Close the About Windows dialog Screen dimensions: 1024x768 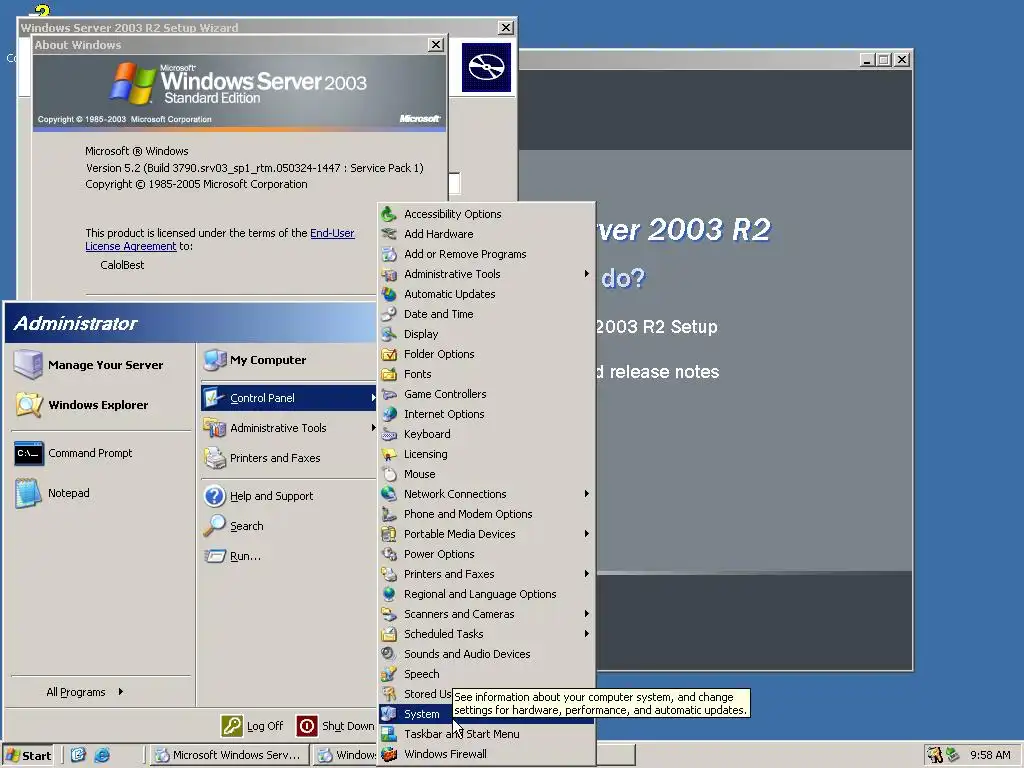tap(436, 44)
